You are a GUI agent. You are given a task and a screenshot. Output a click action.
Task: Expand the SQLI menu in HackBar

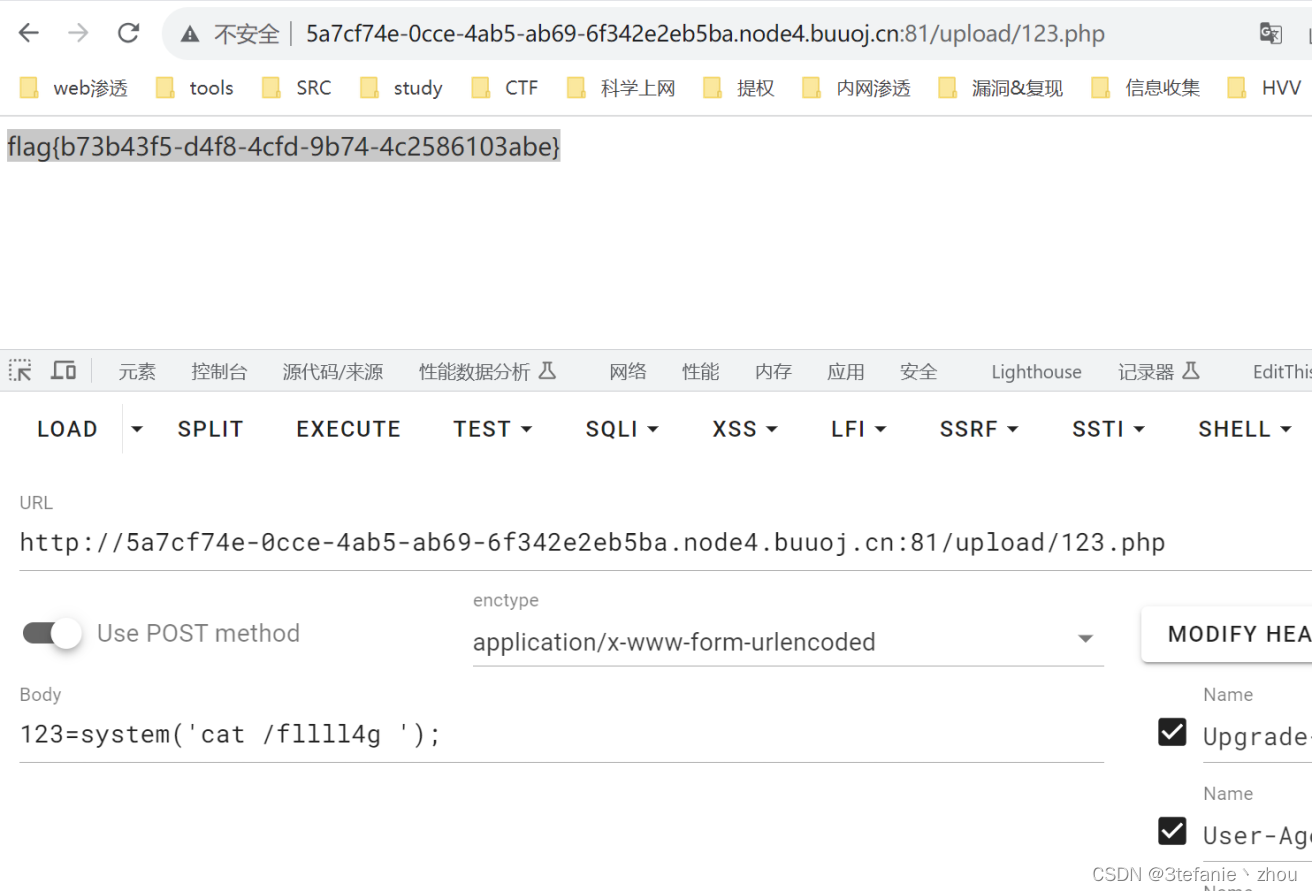tap(622, 429)
